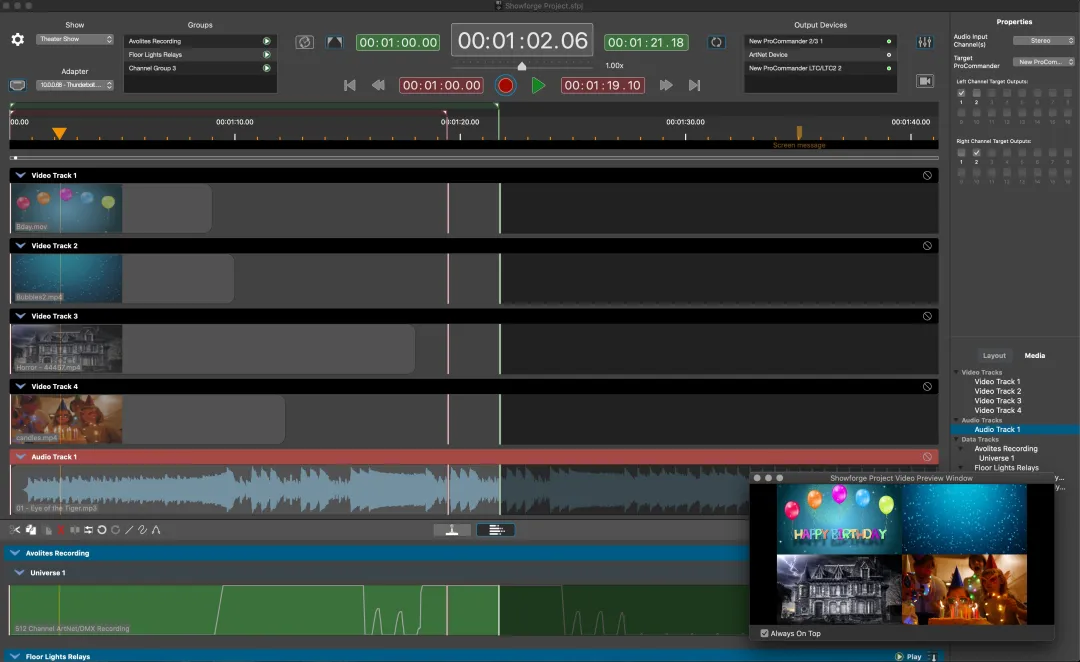
Task: Disable Video Track 4 with its mute icon
Action: 927,386
